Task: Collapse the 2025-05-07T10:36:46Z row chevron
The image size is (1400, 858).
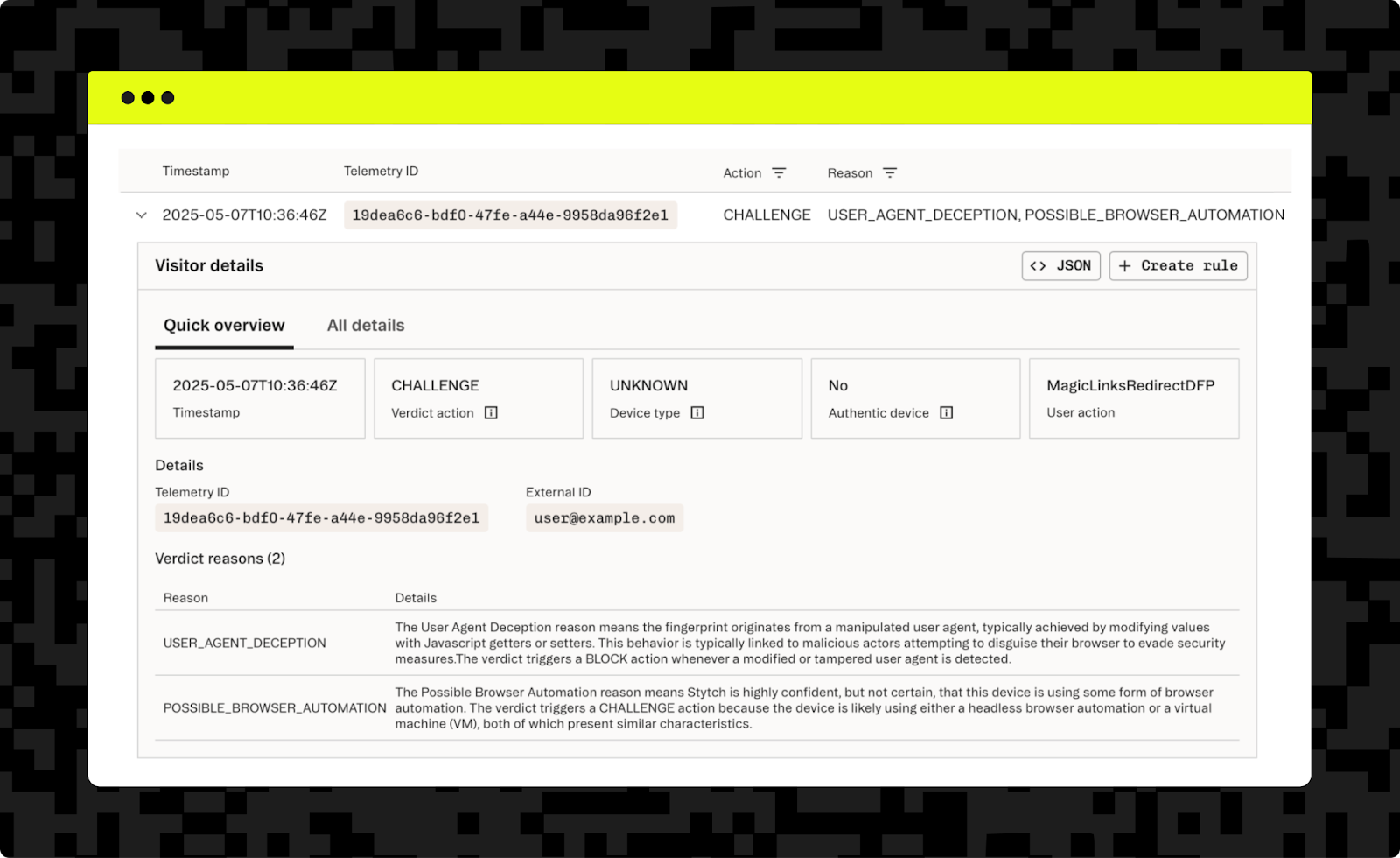Action: point(141,215)
